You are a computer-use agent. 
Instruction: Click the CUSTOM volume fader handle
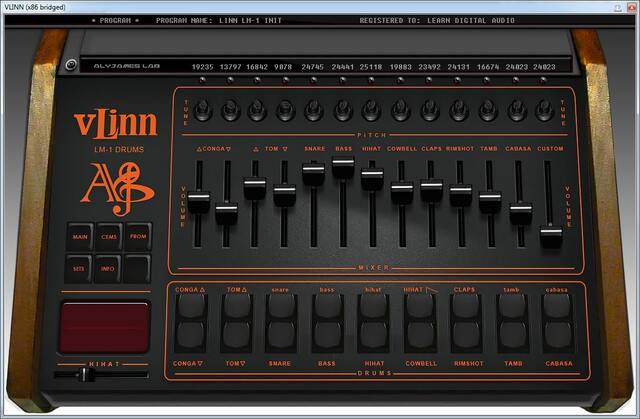click(551, 236)
